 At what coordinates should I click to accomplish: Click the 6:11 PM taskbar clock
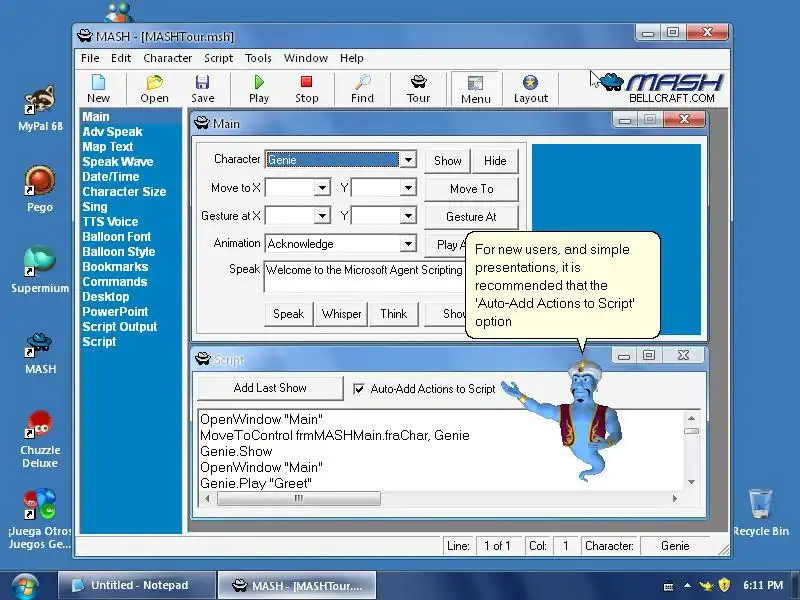click(763, 585)
